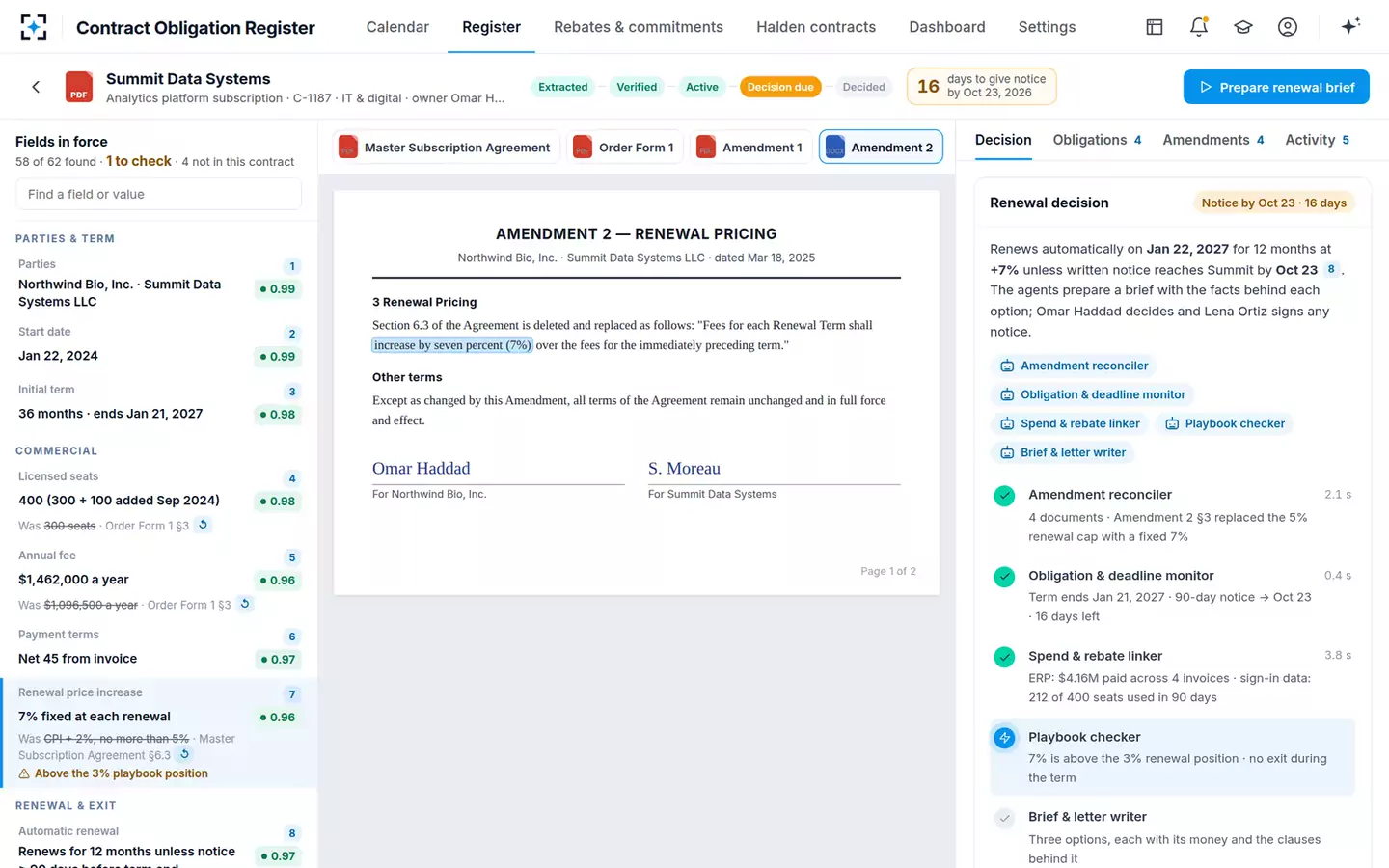This screenshot has height=868, width=1389.
Task: Click the Spend & rebate linker agent chip
Action: [1070, 423]
